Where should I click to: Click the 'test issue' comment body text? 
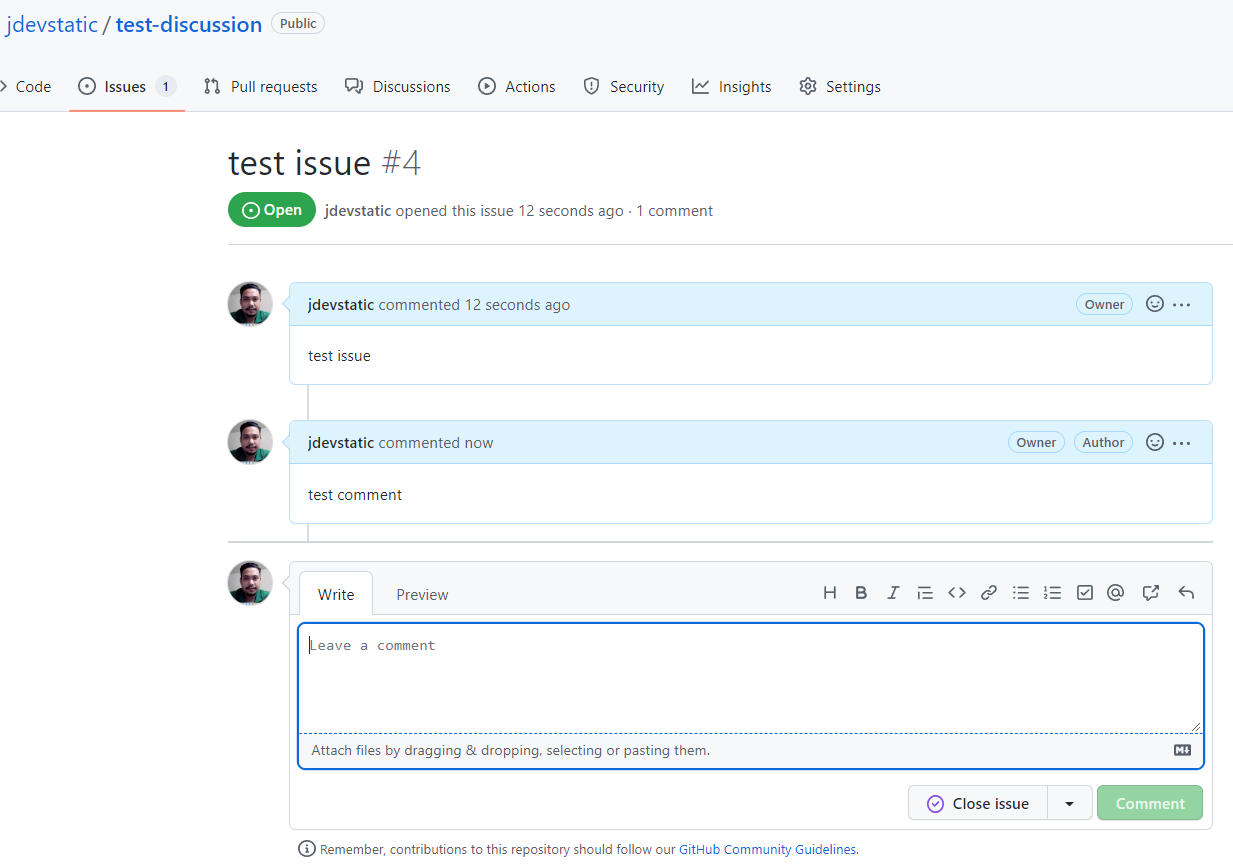[x=339, y=356]
